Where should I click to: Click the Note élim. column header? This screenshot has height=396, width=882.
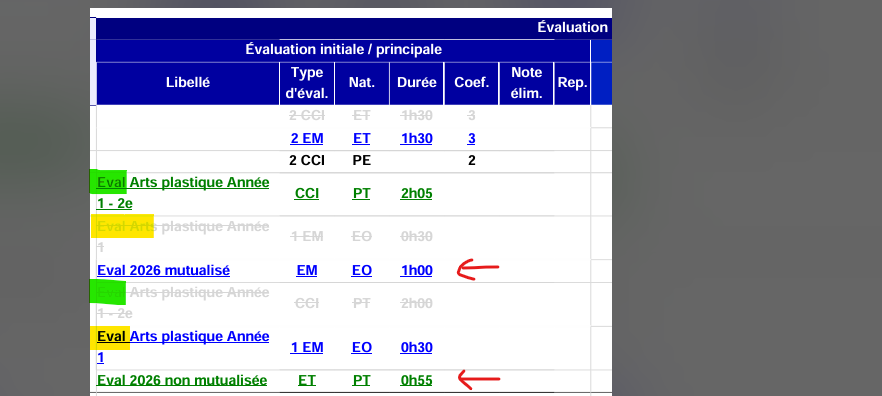point(526,83)
